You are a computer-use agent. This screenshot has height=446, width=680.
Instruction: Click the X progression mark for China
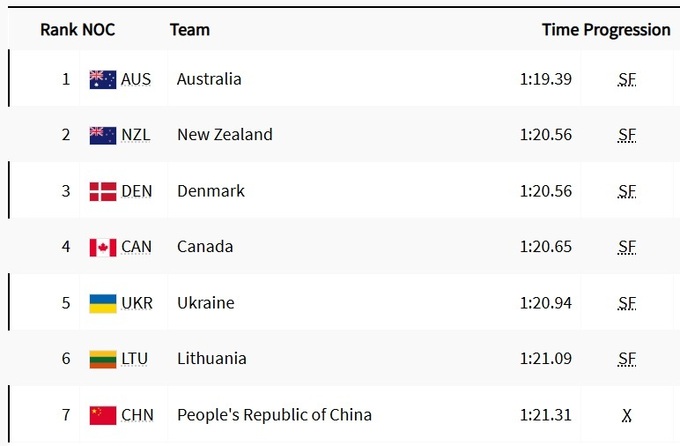pyautogui.click(x=627, y=416)
